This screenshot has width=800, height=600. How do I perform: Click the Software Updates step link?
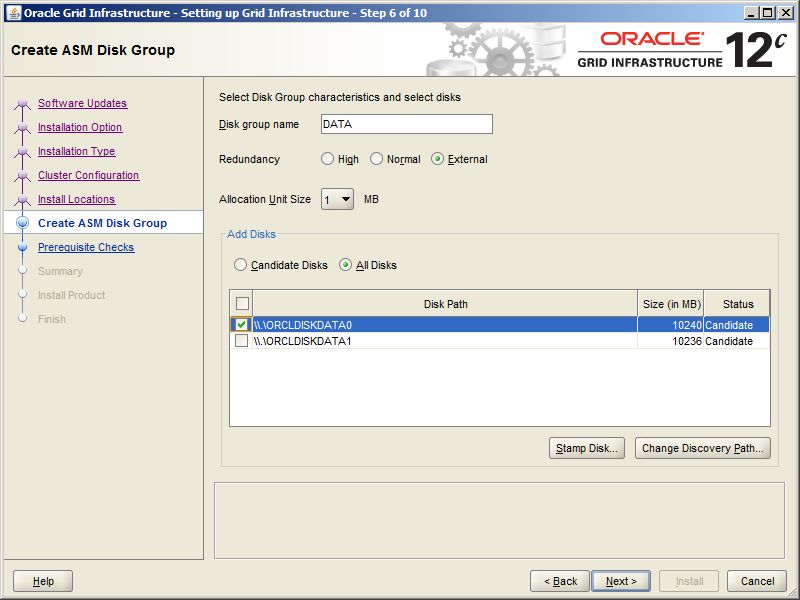[x=83, y=103]
